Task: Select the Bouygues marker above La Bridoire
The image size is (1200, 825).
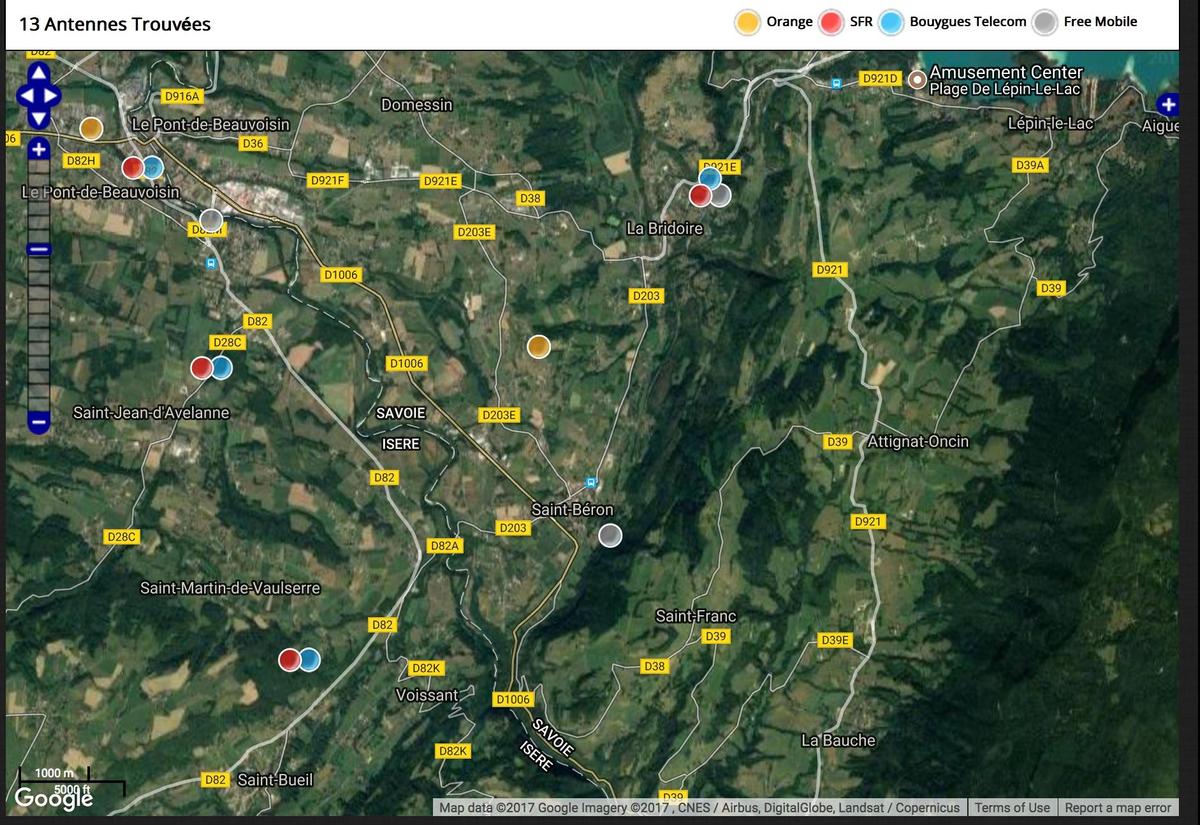Action: point(710,179)
